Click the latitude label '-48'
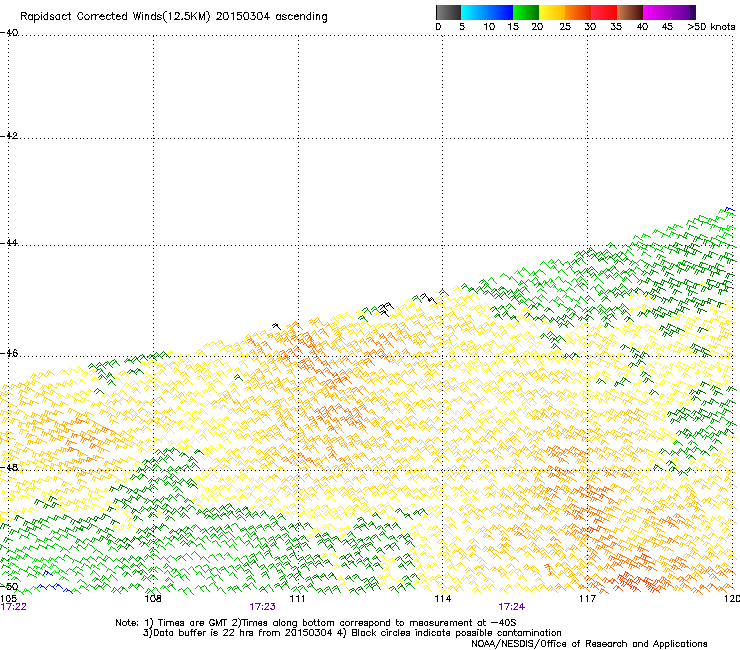The height and width of the screenshot is (650, 740). tap(9, 467)
